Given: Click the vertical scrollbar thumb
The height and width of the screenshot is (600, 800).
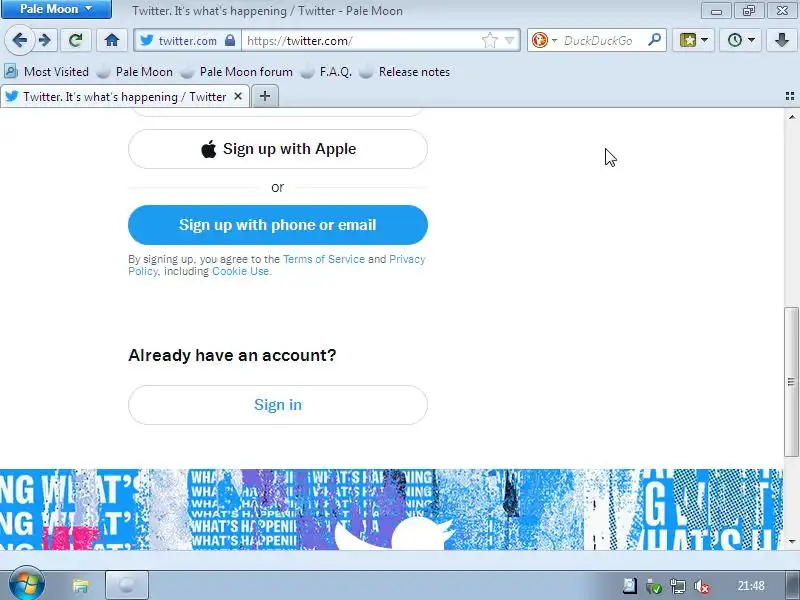Looking at the screenshot, I should tap(791, 382).
